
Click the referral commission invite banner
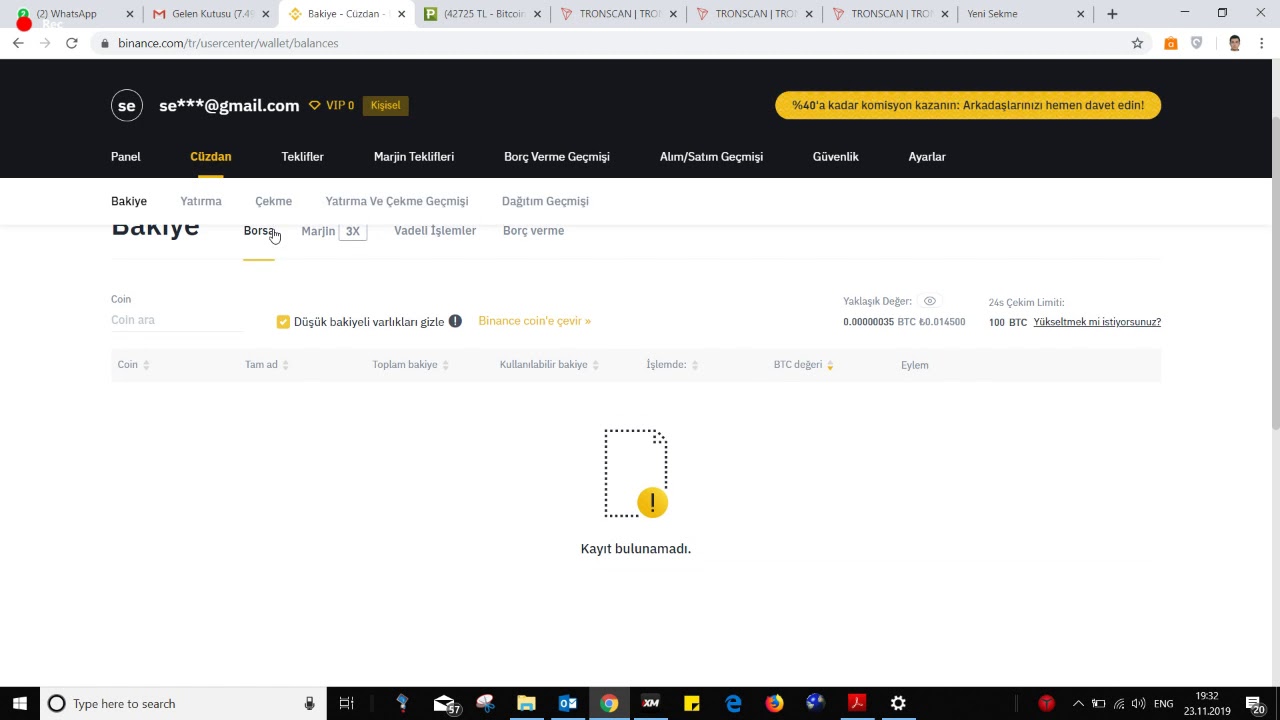click(968, 105)
